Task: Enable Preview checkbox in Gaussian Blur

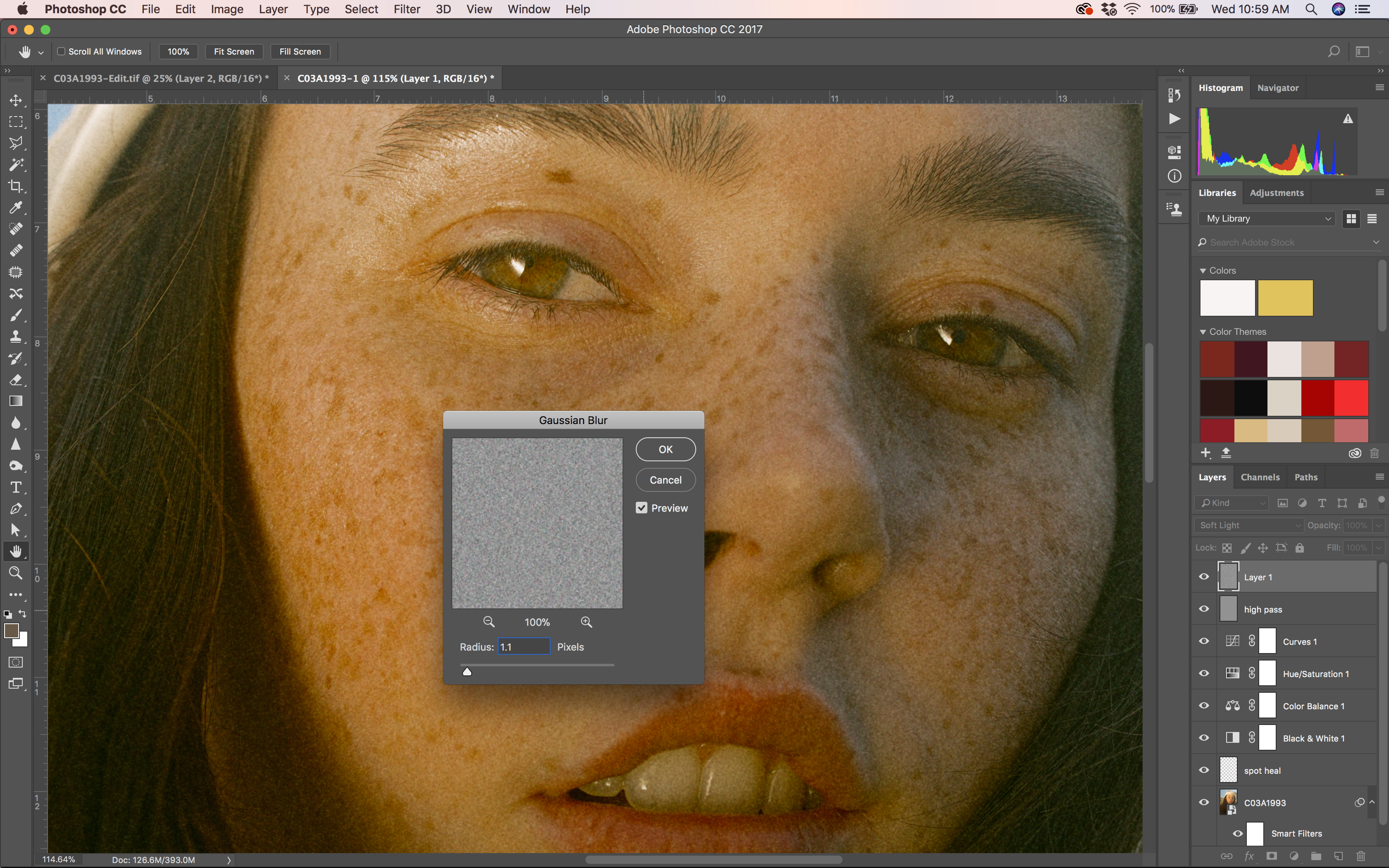Action: point(642,508)
